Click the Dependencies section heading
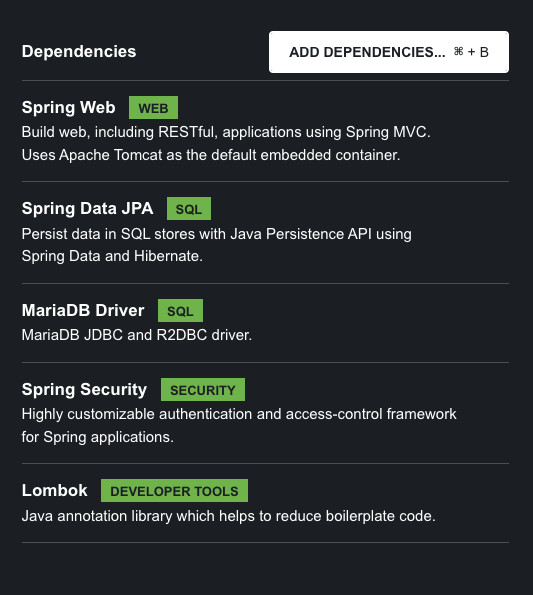 click(79, 52)
